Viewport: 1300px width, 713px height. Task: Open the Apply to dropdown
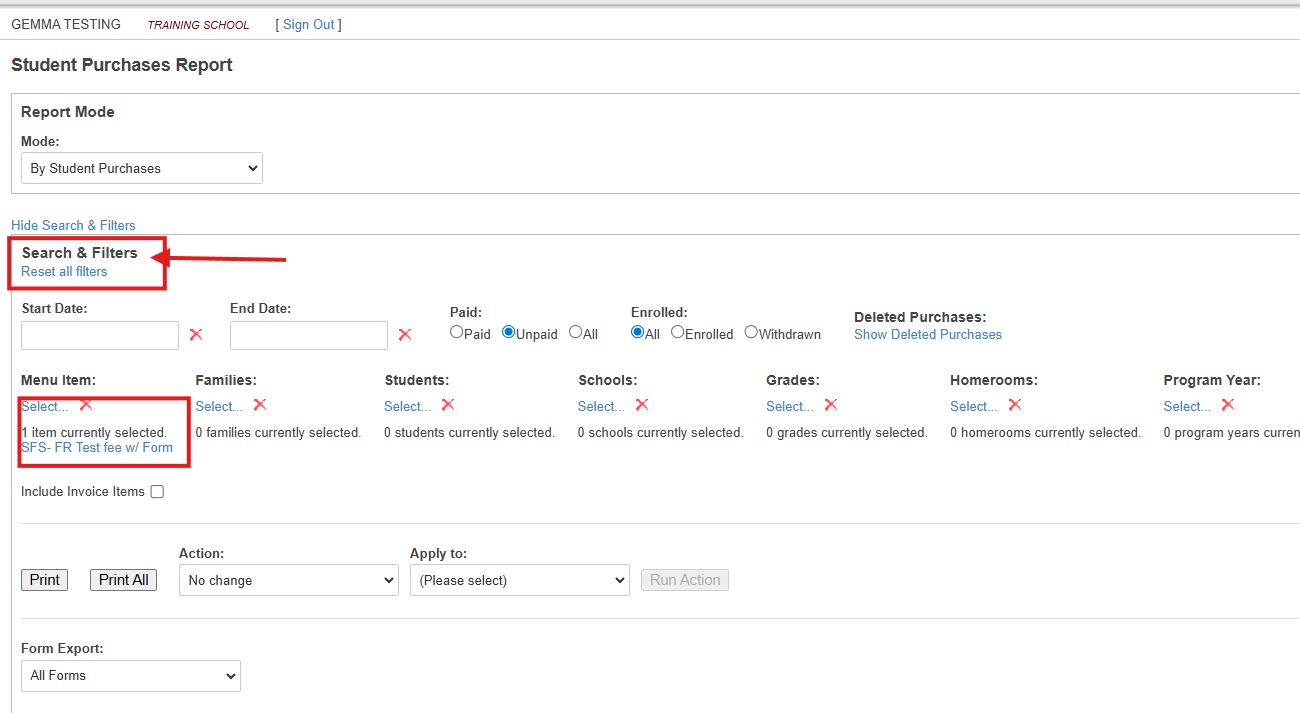coord(519,580)
